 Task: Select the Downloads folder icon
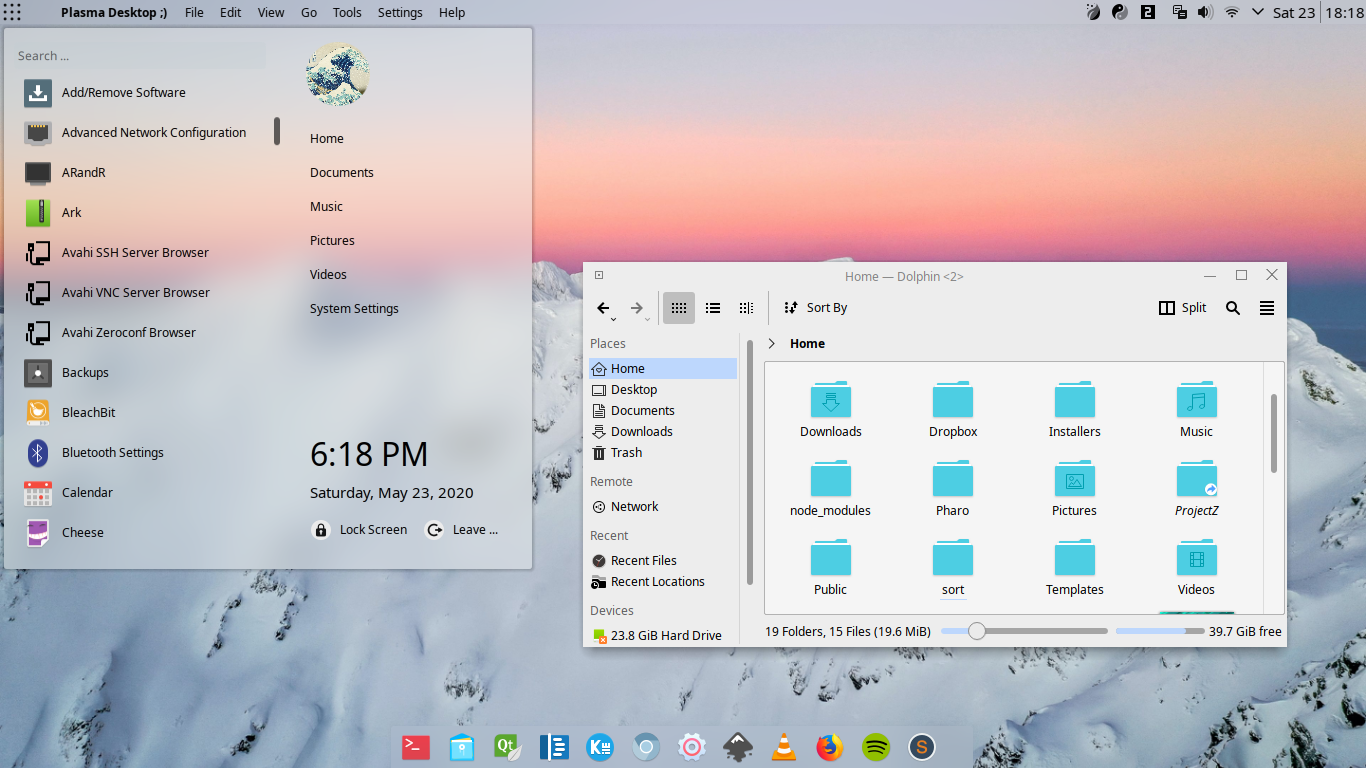831,400
